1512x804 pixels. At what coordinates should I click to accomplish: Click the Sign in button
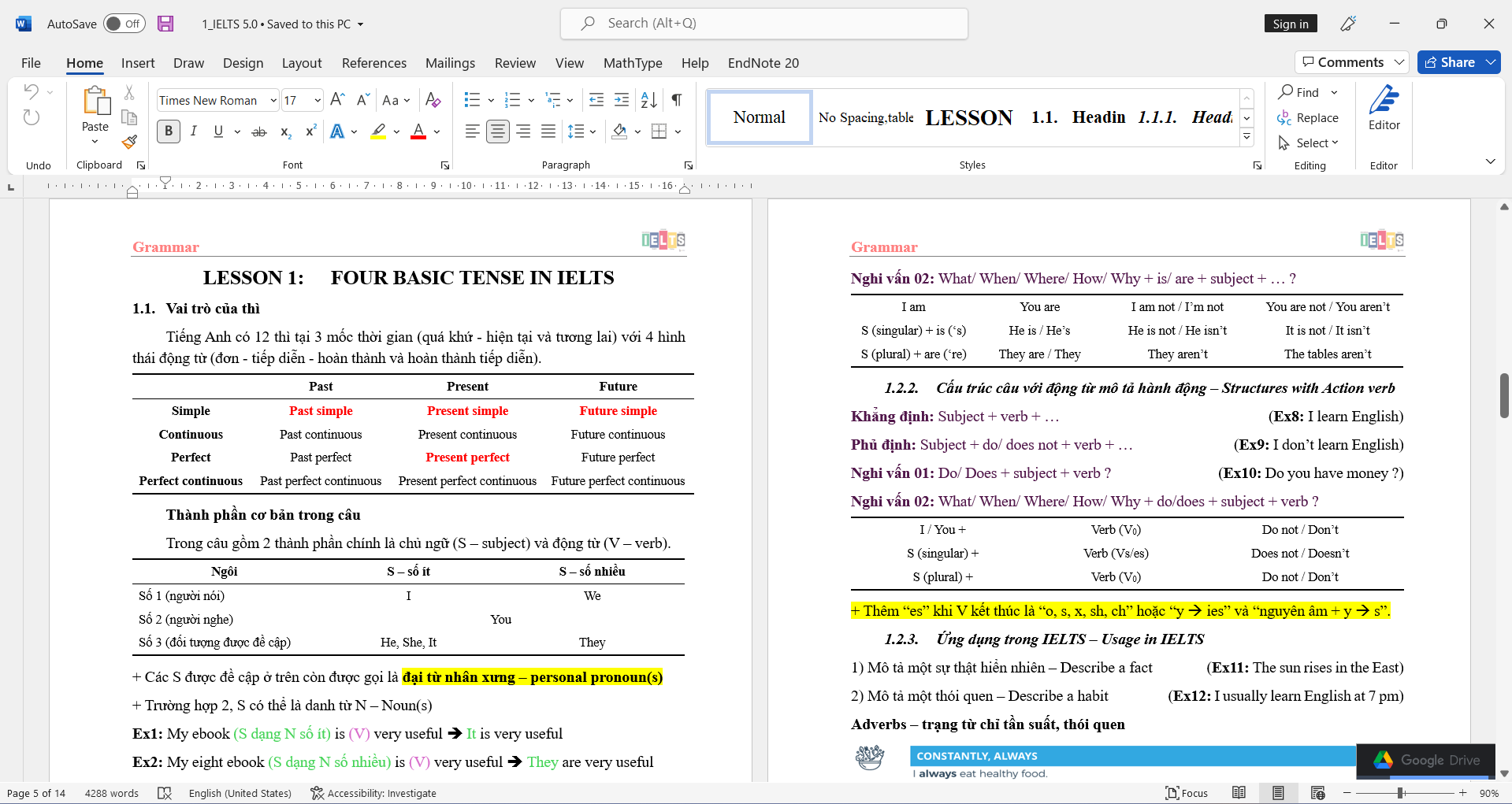point(1290,24)
